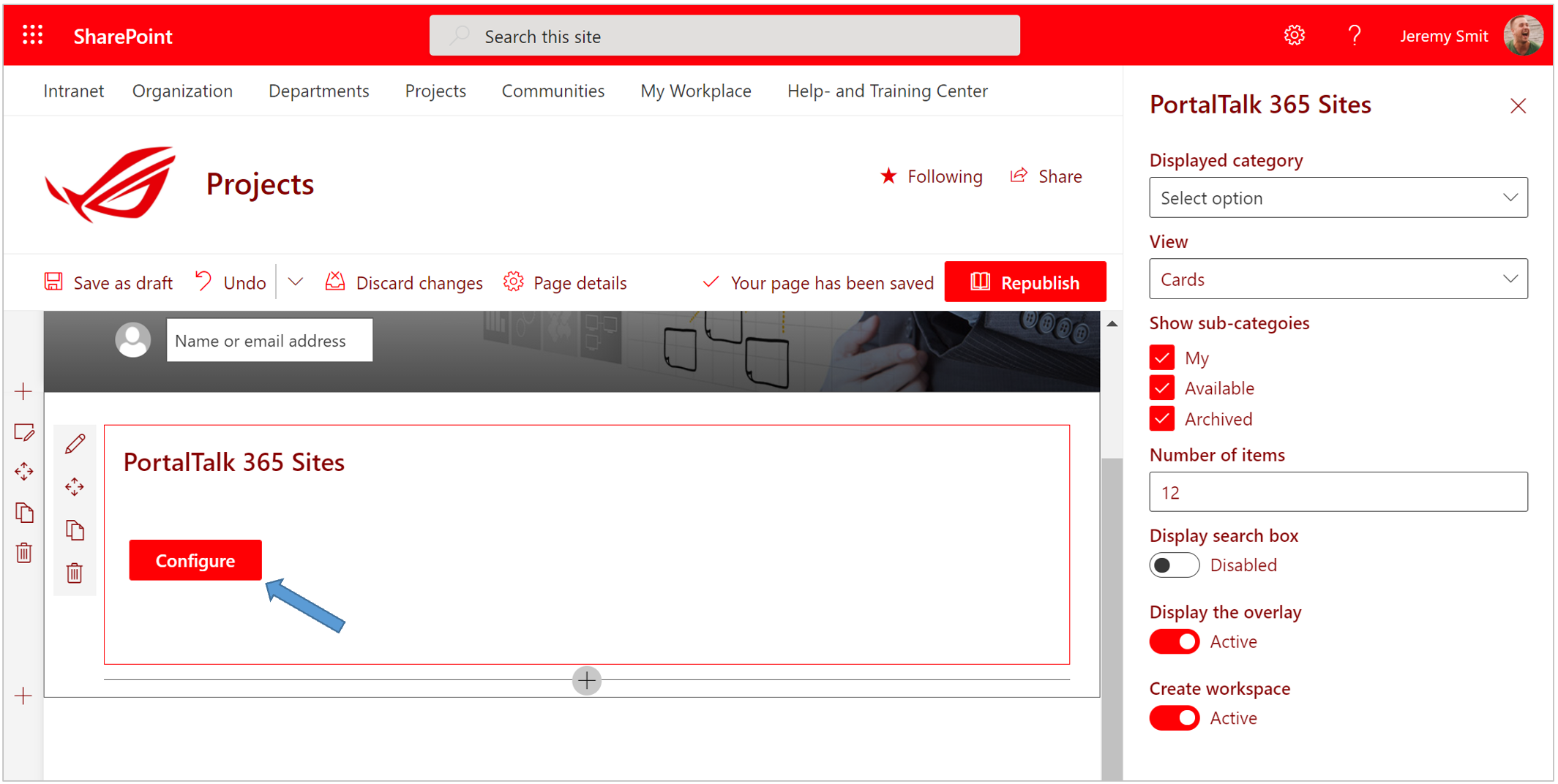Uncheck the My sub-category checkbox
1558x784 pixels.
point(1162,358)
